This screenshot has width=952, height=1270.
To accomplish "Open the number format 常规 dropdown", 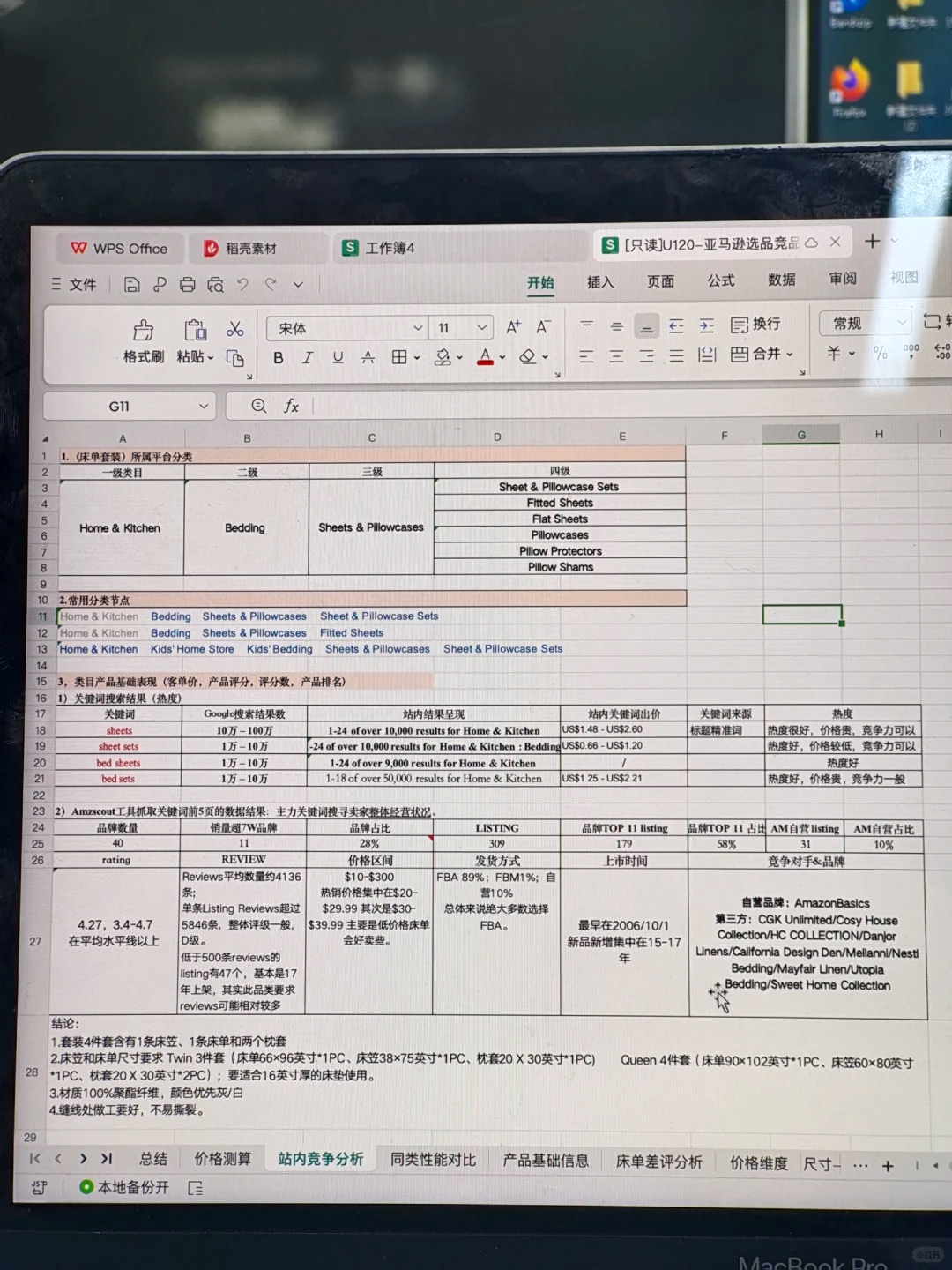I will pos(901,323).
